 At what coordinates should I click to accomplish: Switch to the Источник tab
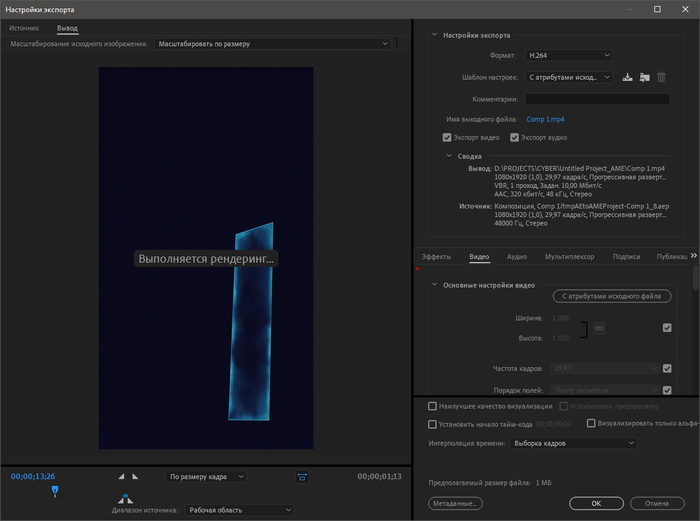24,28
